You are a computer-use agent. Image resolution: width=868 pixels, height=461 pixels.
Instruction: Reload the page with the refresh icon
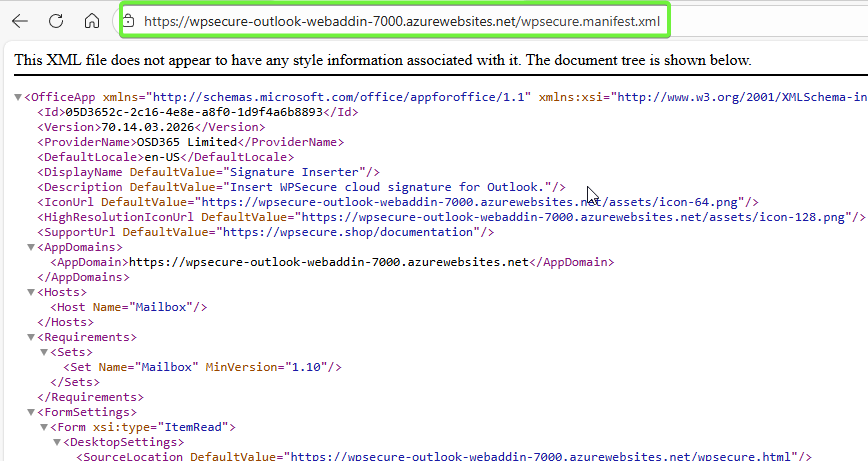pyautogui.click(x=56, y=21)
